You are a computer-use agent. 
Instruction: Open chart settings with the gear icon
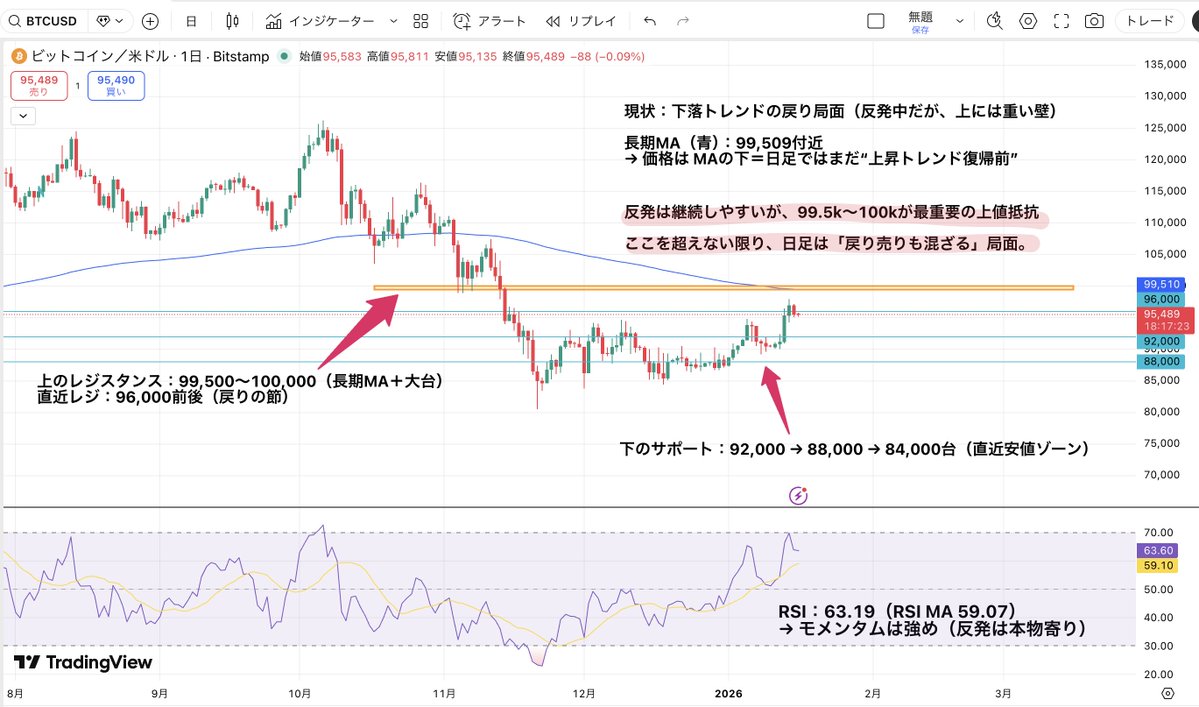[1028, 20]
